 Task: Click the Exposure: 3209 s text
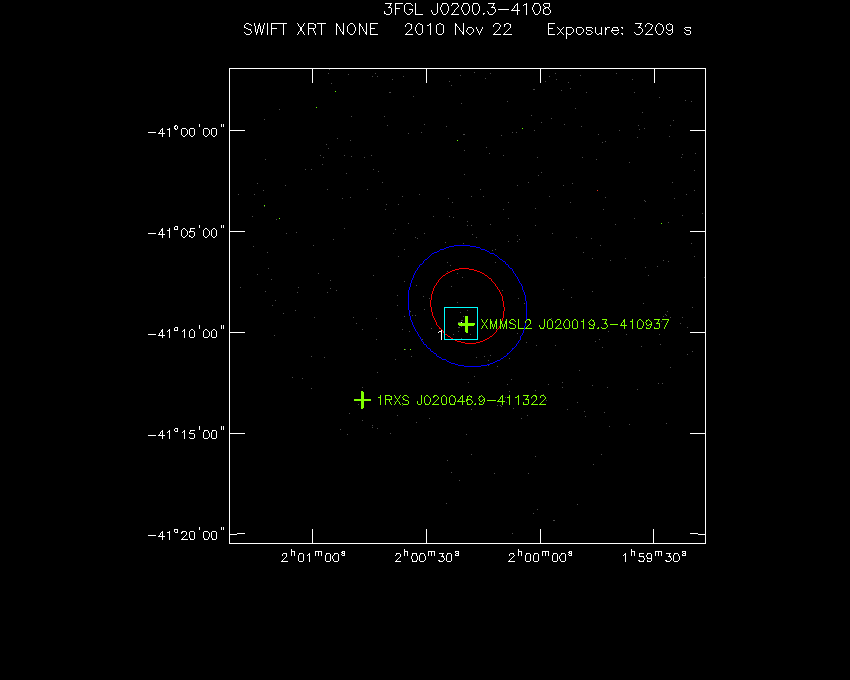tap(619, 29)
